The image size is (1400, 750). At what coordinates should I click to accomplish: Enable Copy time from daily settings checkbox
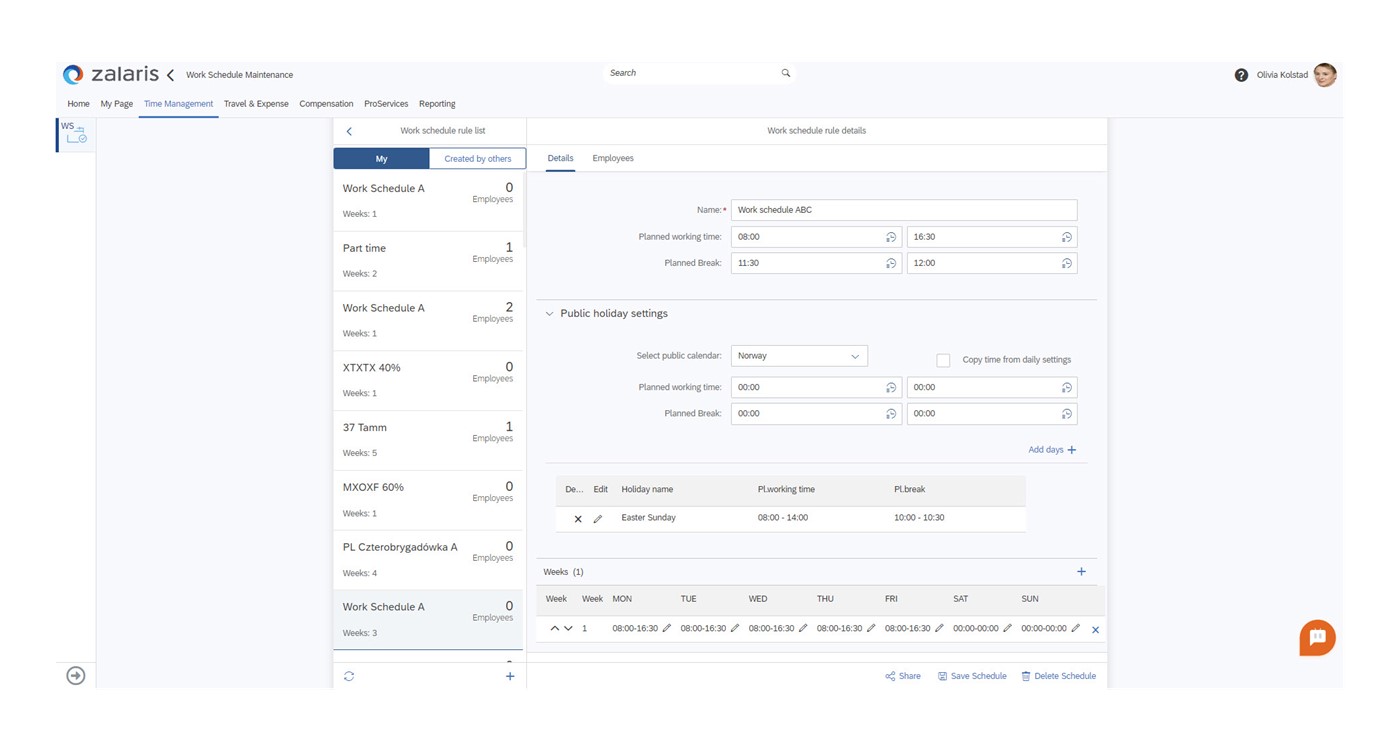[x=943, y=360]
